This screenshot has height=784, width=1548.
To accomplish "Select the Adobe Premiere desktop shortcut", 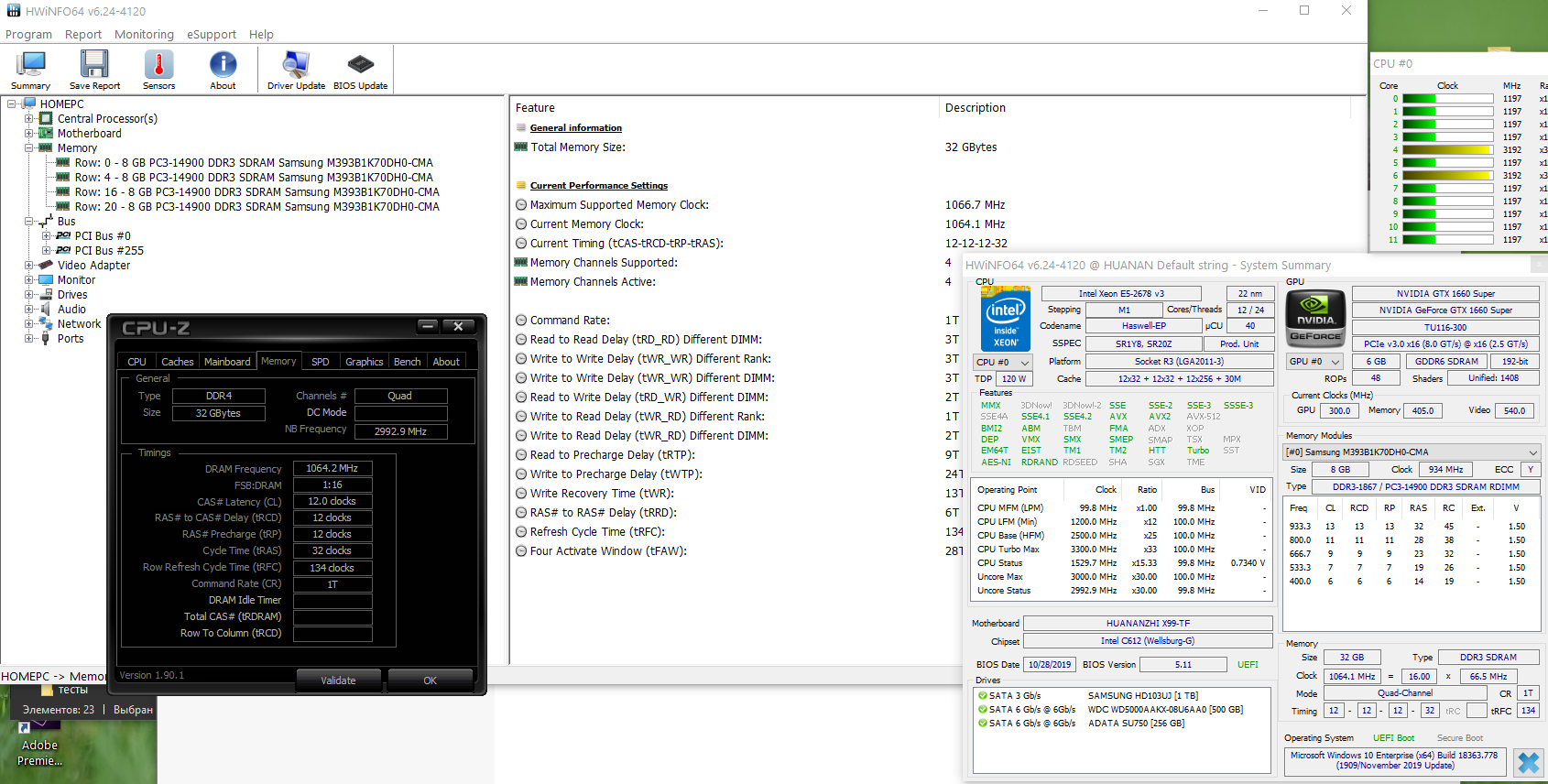I will 39,743.
